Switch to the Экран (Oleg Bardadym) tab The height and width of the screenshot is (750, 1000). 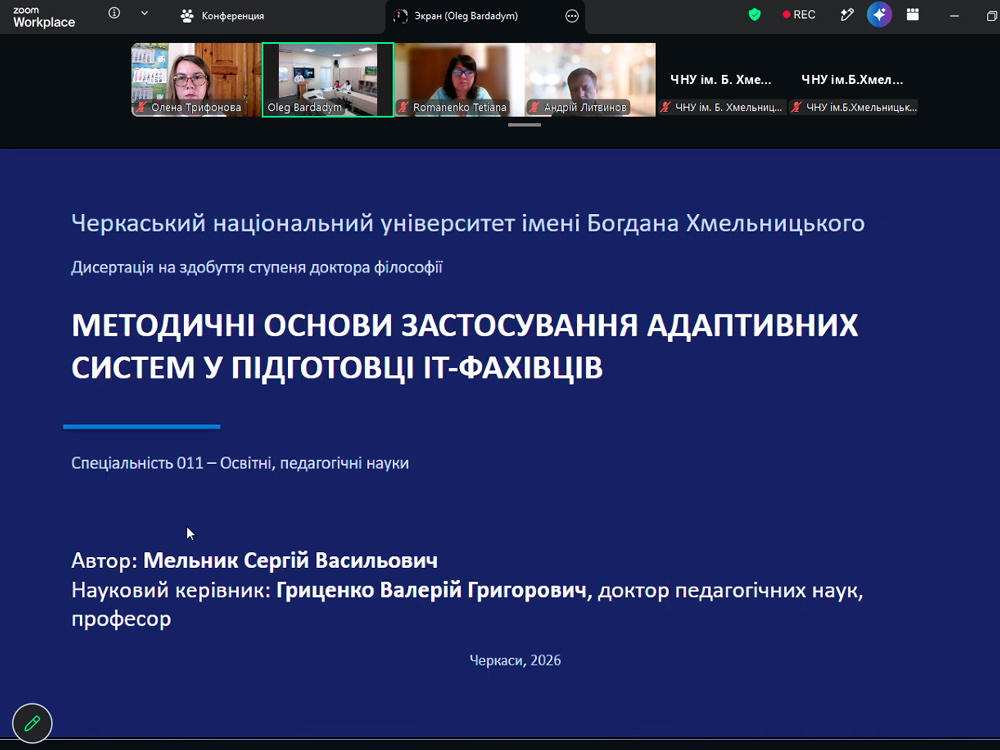(x=466, y=16)
